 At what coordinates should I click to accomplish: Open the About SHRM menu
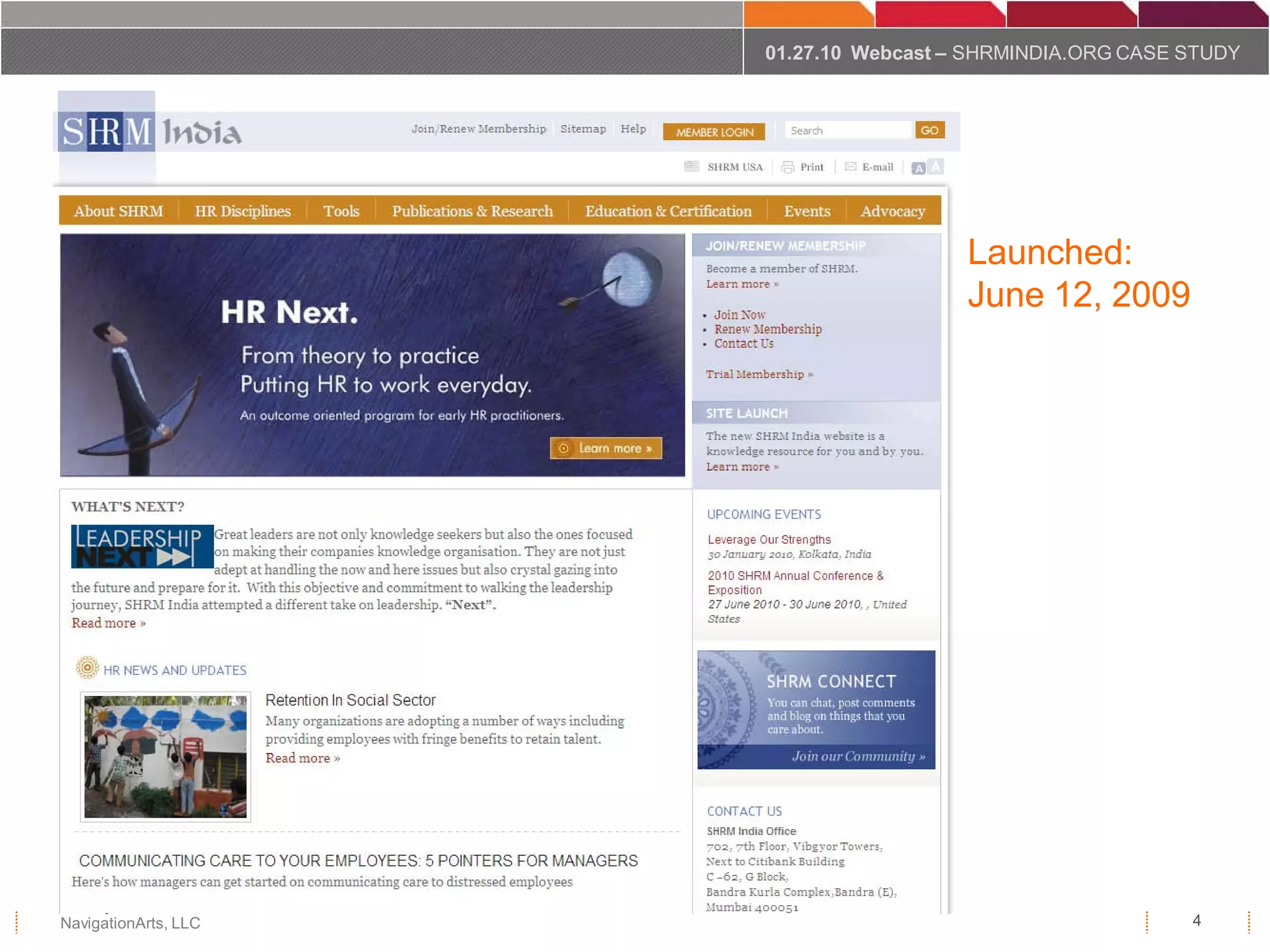[x=118, y=211]
